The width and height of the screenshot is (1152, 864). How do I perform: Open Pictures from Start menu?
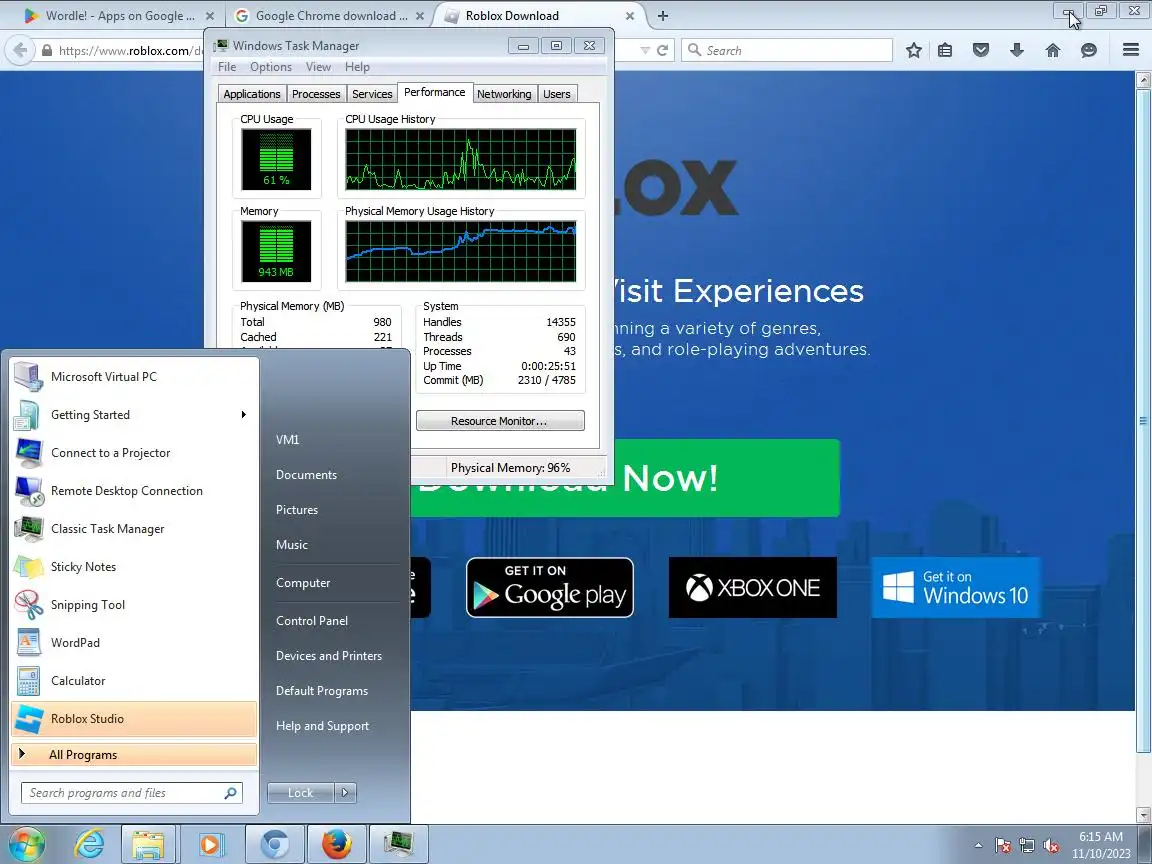point(297,510)
